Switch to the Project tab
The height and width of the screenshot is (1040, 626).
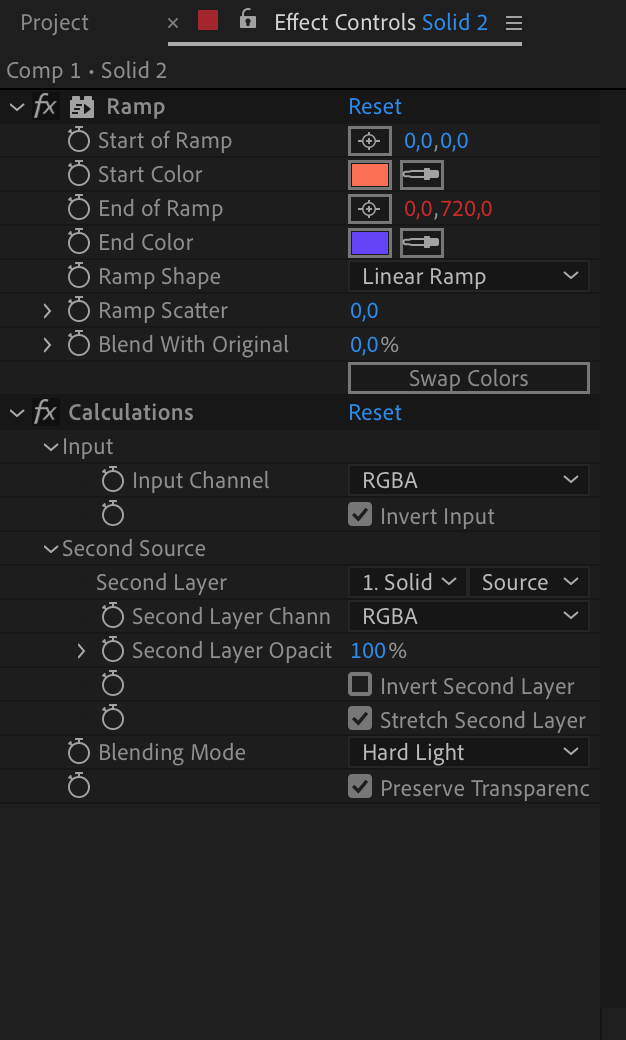54,23
